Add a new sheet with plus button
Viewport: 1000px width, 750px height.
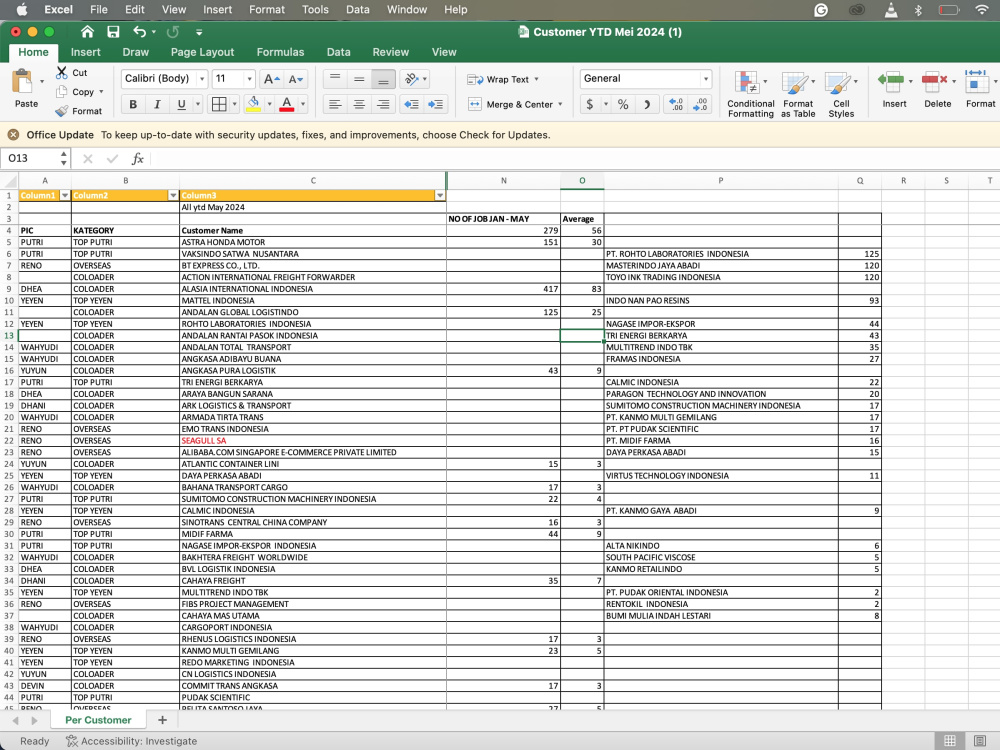coord(162,719)
